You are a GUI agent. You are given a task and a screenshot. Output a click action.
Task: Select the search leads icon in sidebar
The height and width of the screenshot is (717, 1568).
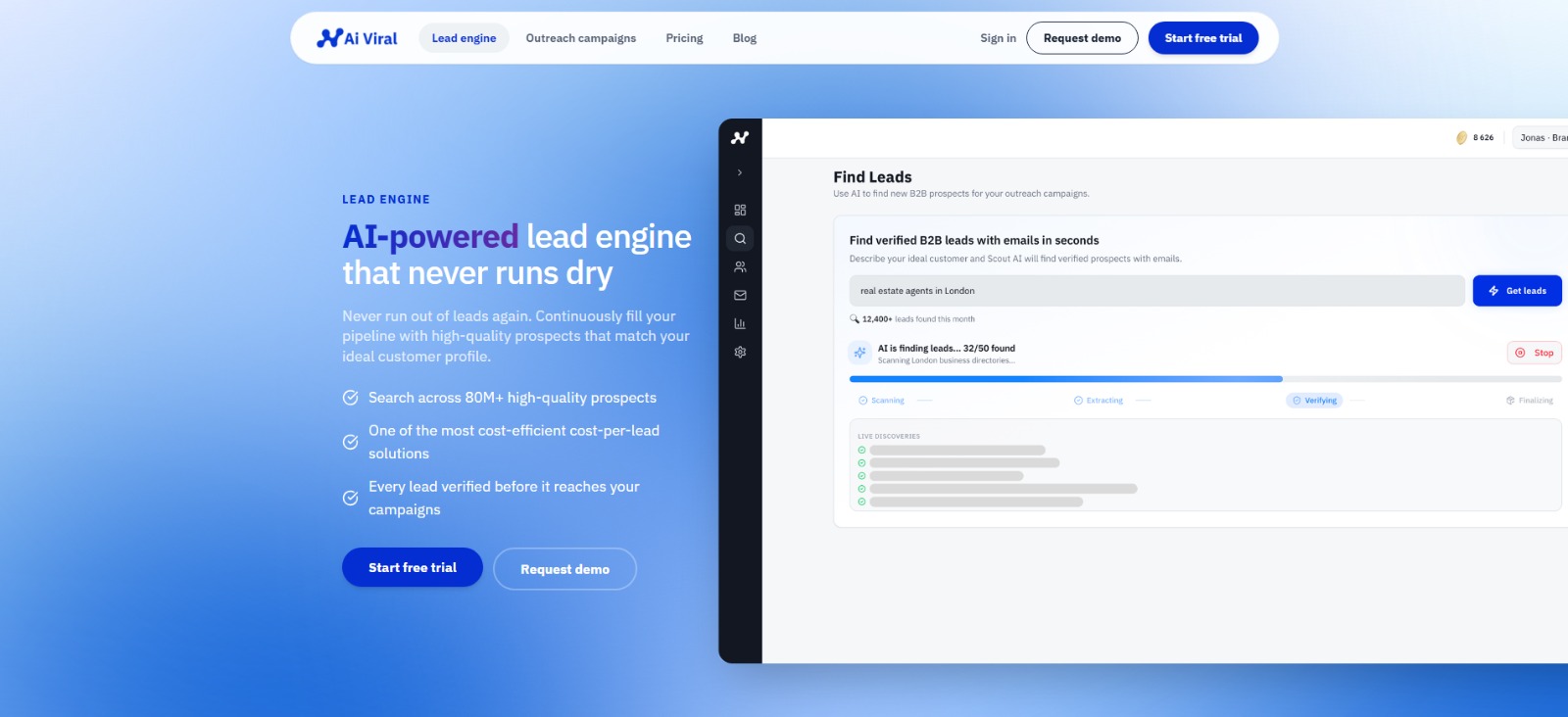coord(740,238)
